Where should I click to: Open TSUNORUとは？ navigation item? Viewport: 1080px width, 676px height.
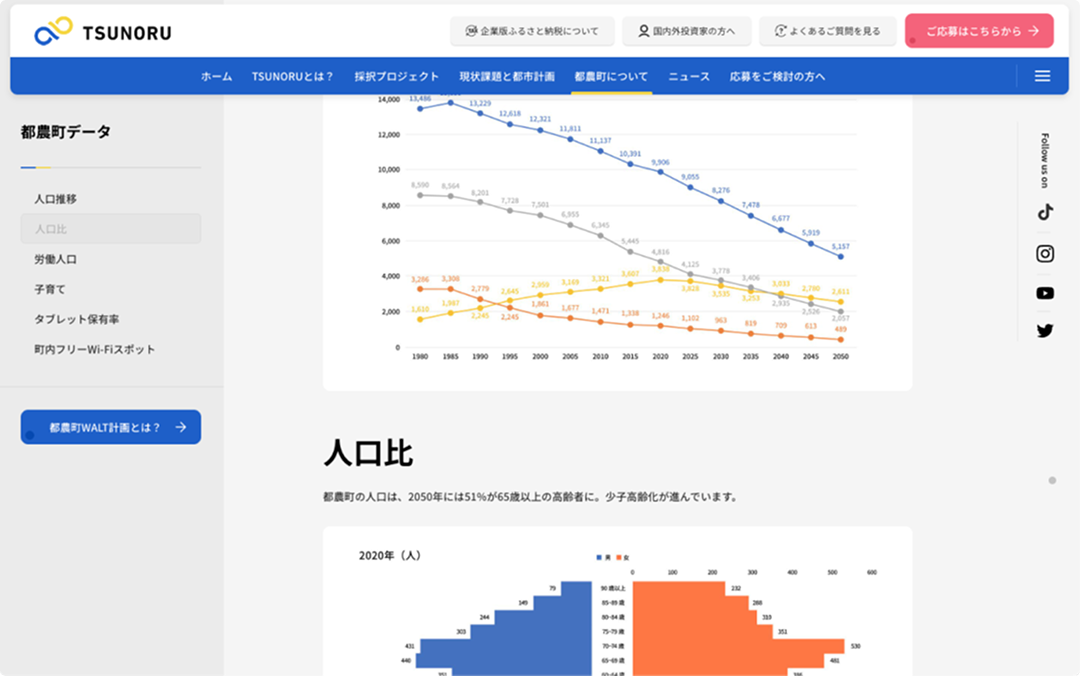click(293, 76)
